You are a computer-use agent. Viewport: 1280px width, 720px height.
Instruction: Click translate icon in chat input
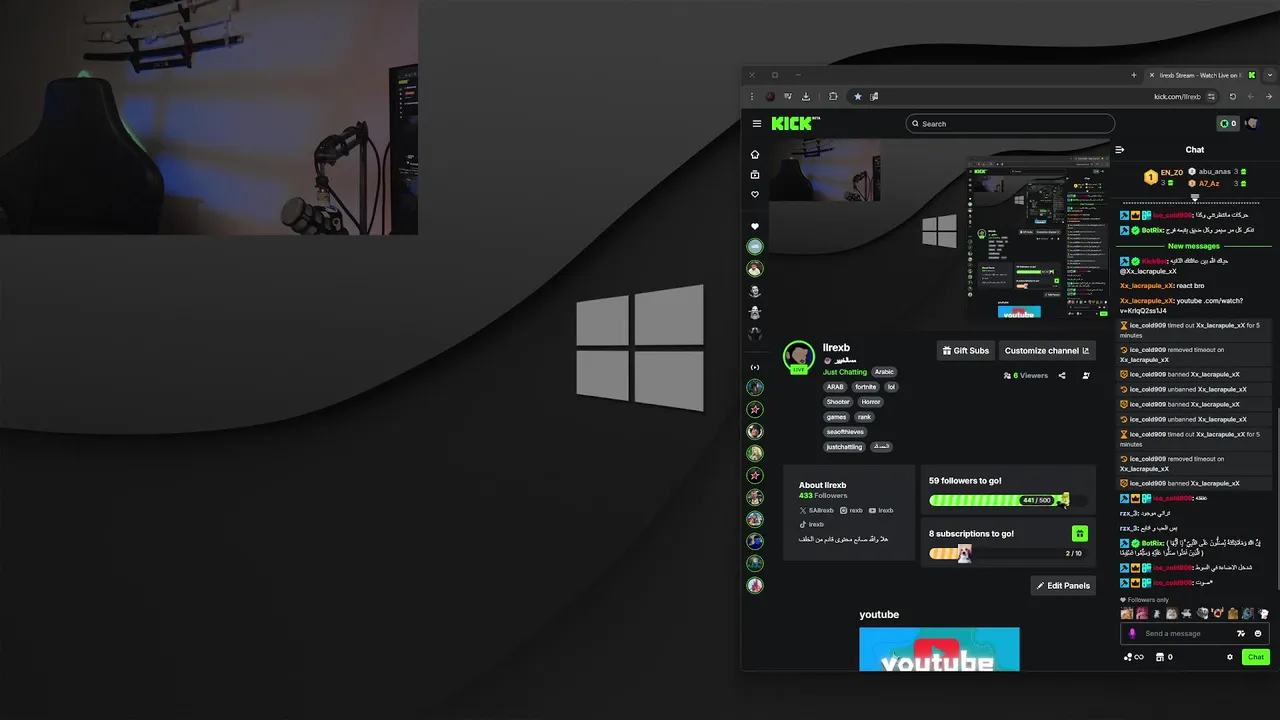click(x=1241, y=633)
